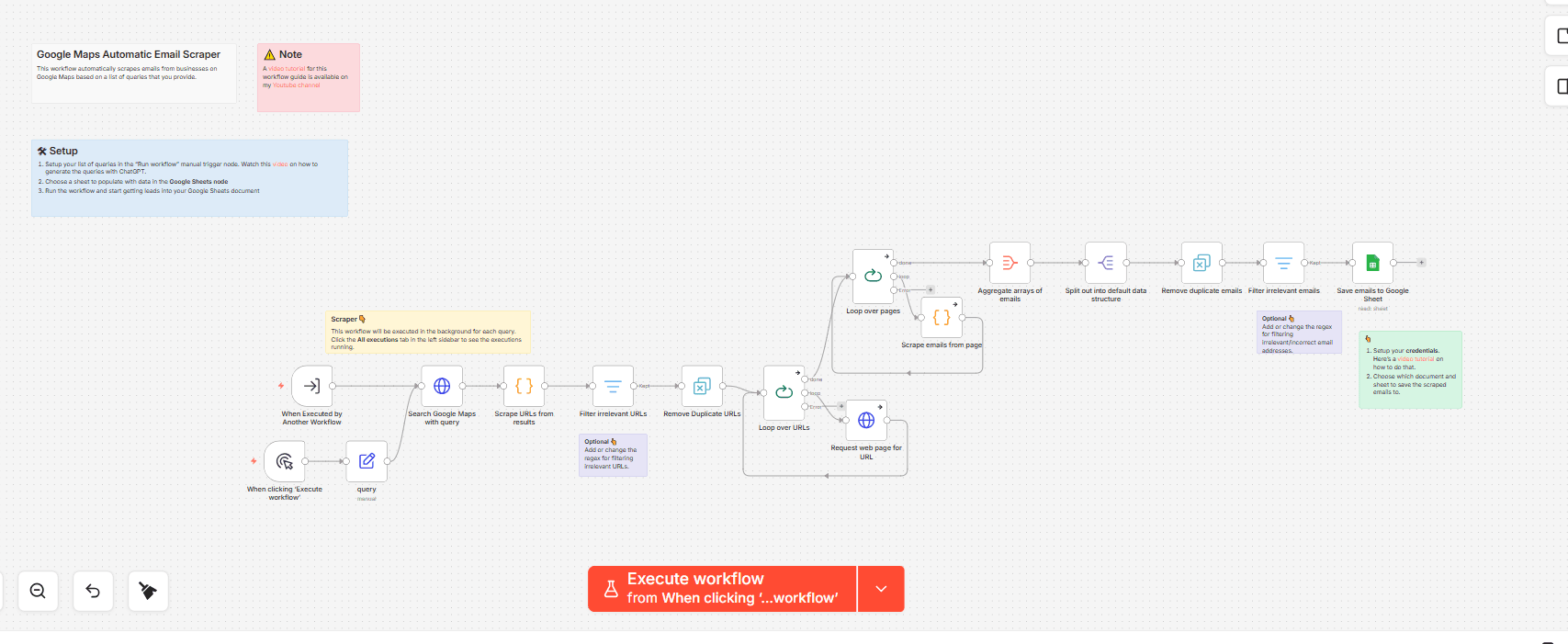Screen dimensions: 1568x644
Task: Select the 'Filter irrelevant URLs' node
Action: tap(613, 386)
